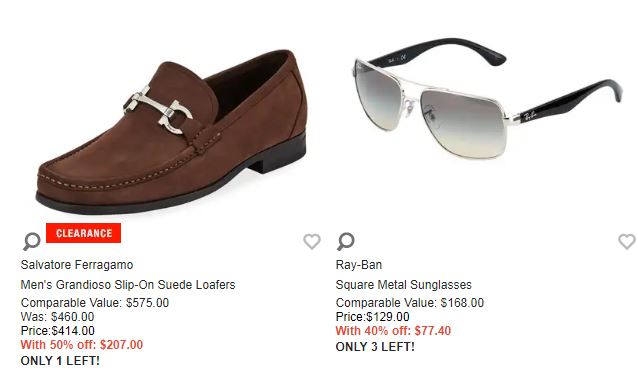Screen dimensions: 638x374
Task: Click Comparable Value: $575.00 text
Action: tap(95, 303)
